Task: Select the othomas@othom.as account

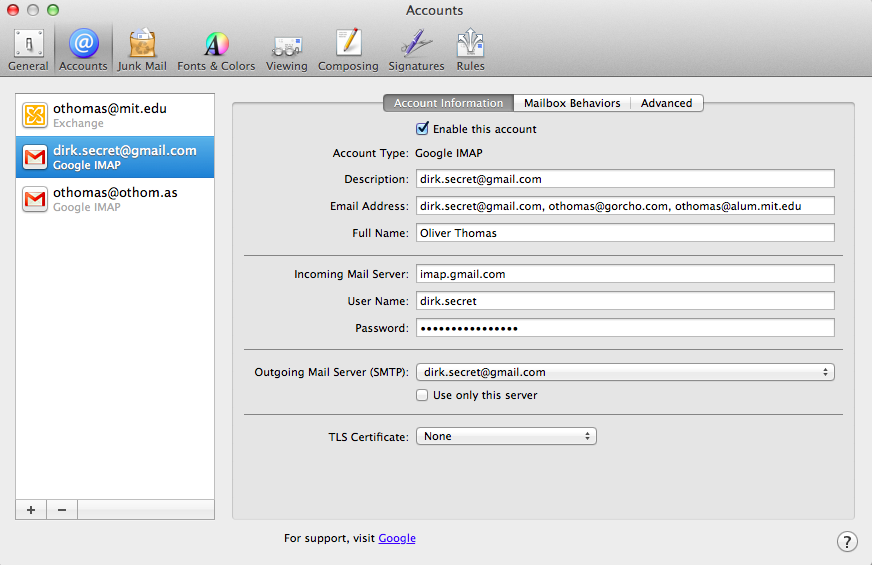Action: 115,199
